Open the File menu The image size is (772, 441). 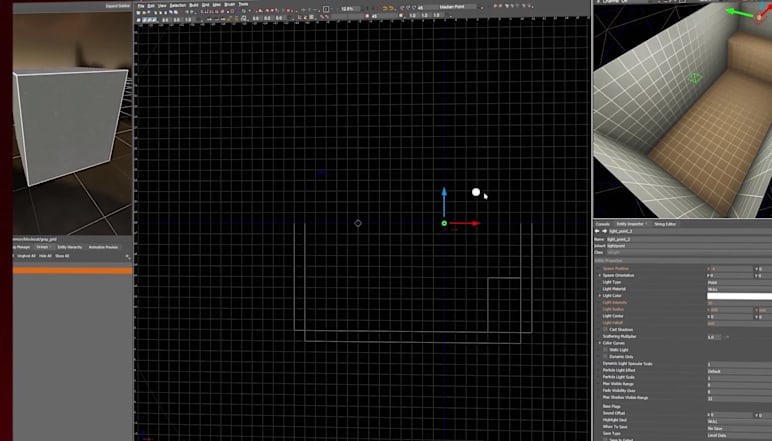(141, 5)
